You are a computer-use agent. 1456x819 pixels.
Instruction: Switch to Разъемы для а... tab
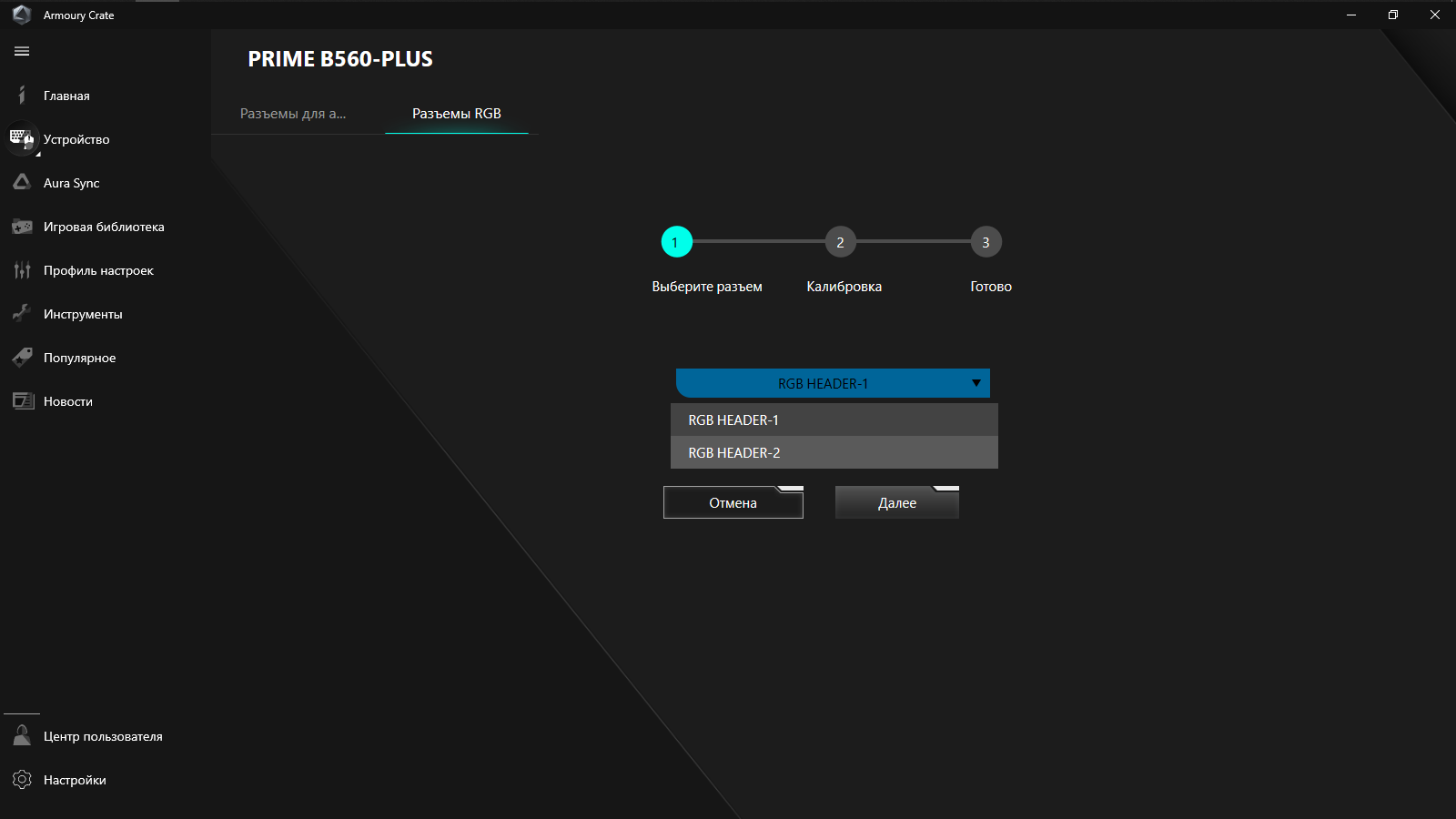click(x=293, y=114)
